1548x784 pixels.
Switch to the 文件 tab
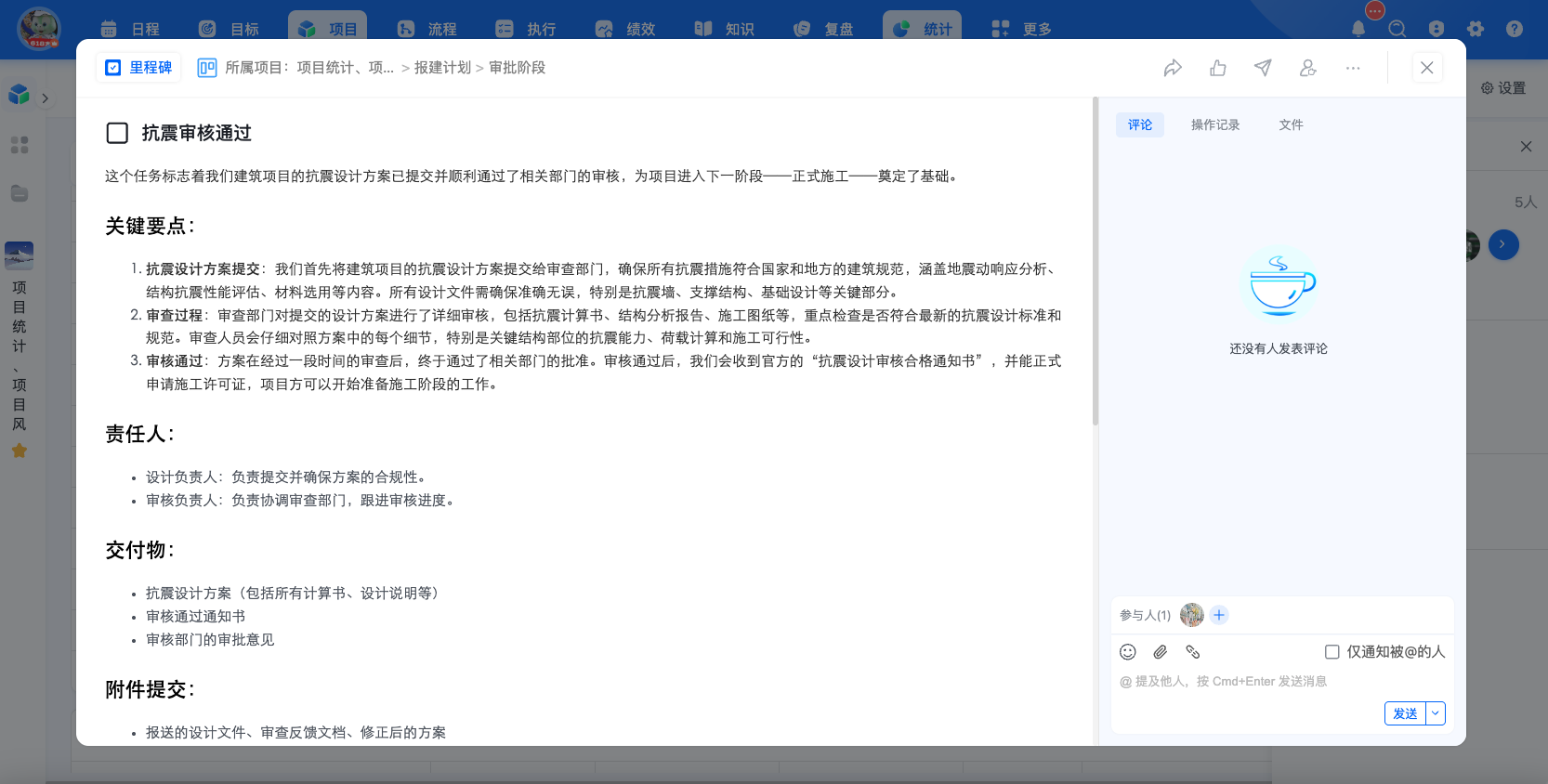1291,124
